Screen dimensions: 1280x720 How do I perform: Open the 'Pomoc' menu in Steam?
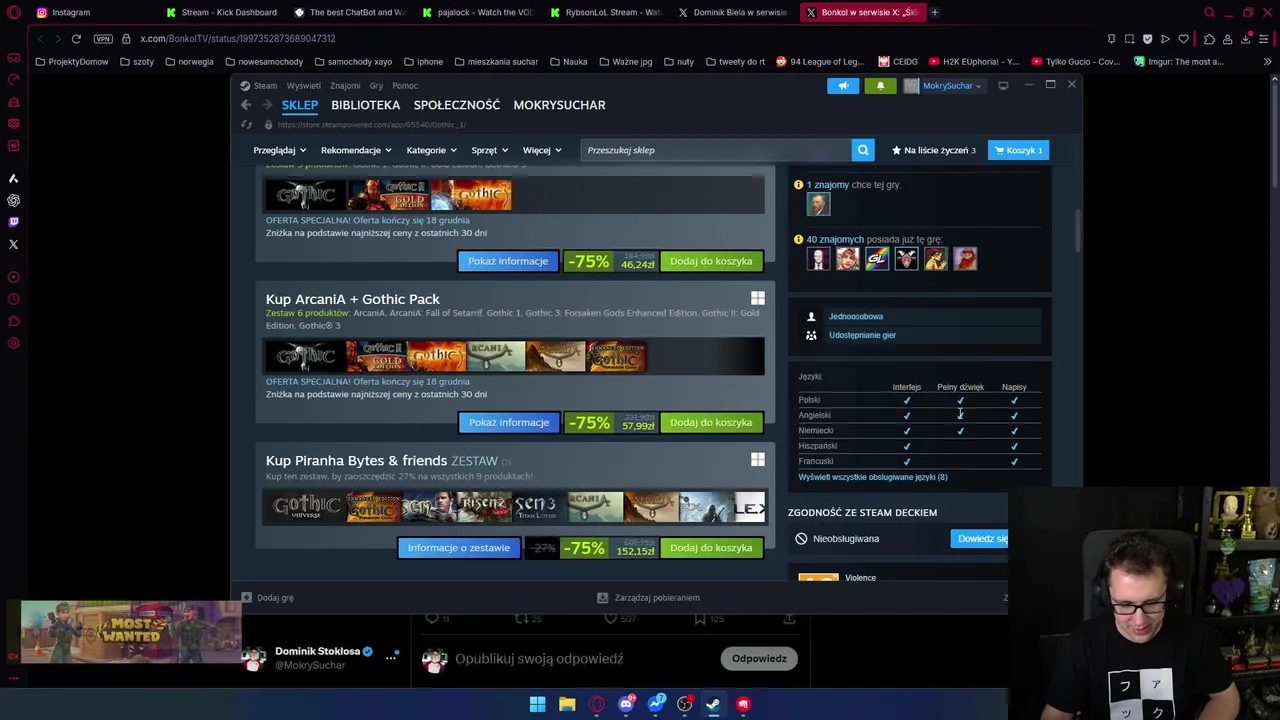[x=405, y=86]
